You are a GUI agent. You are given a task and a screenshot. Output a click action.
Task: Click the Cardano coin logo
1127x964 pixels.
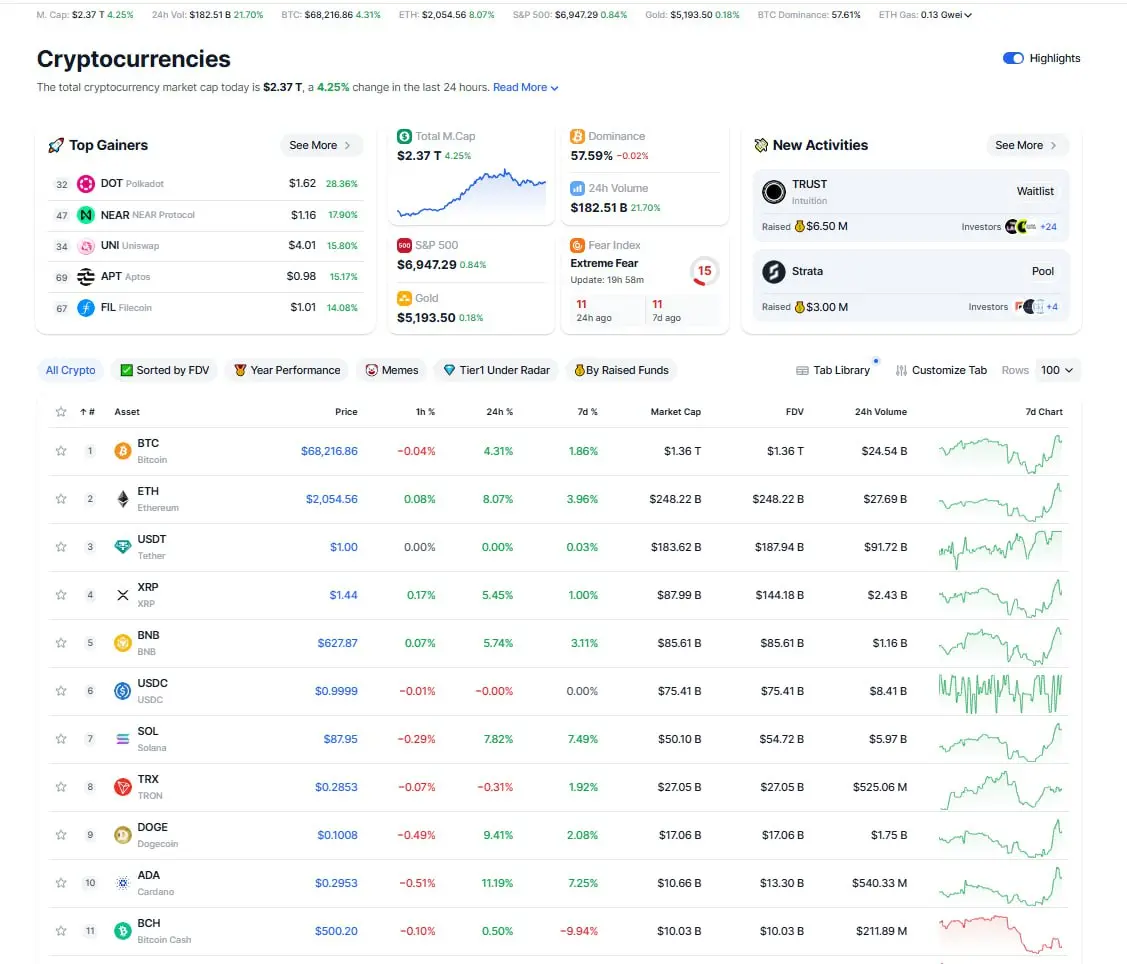pos(123,883)
